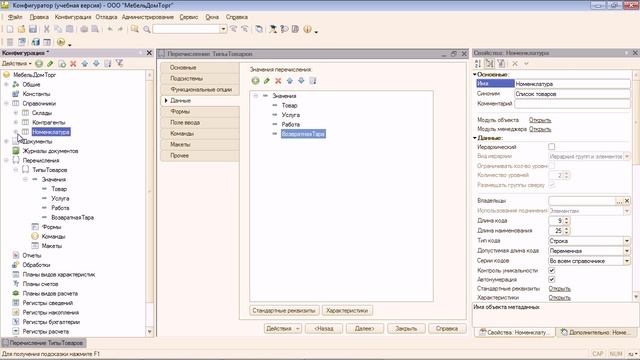Click Перечисление ТипыТоваров window tab
Viewport: 640px width, 360px height.
pos(44,343)
